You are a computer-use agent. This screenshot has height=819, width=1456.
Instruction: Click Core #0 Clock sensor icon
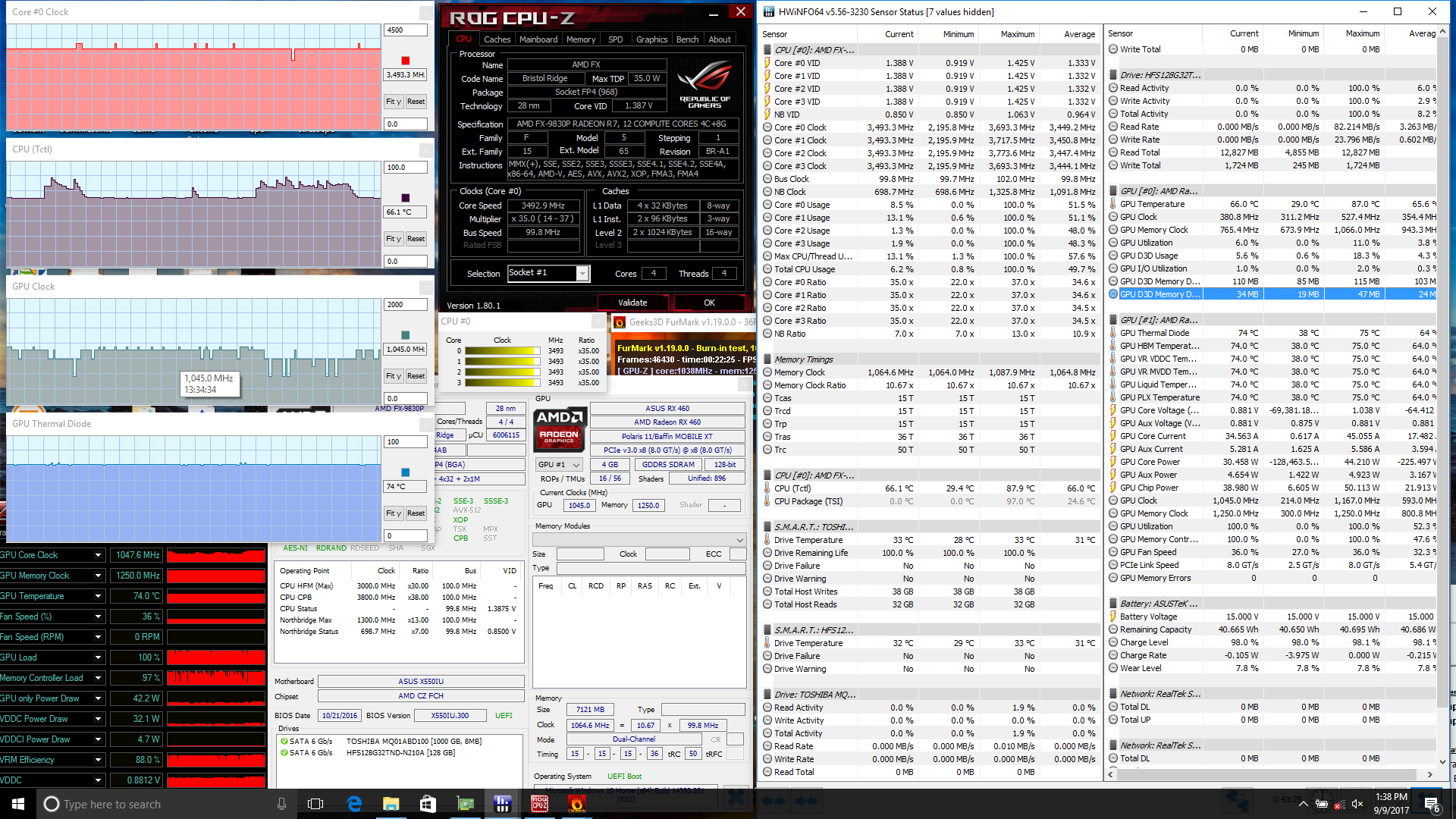[767, 127]
